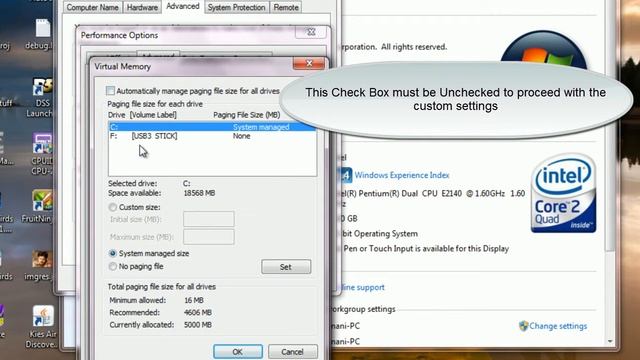Screen dimensions: 640x360
Task: Confirm with the OK button
Action: click(x=238, y=352)
